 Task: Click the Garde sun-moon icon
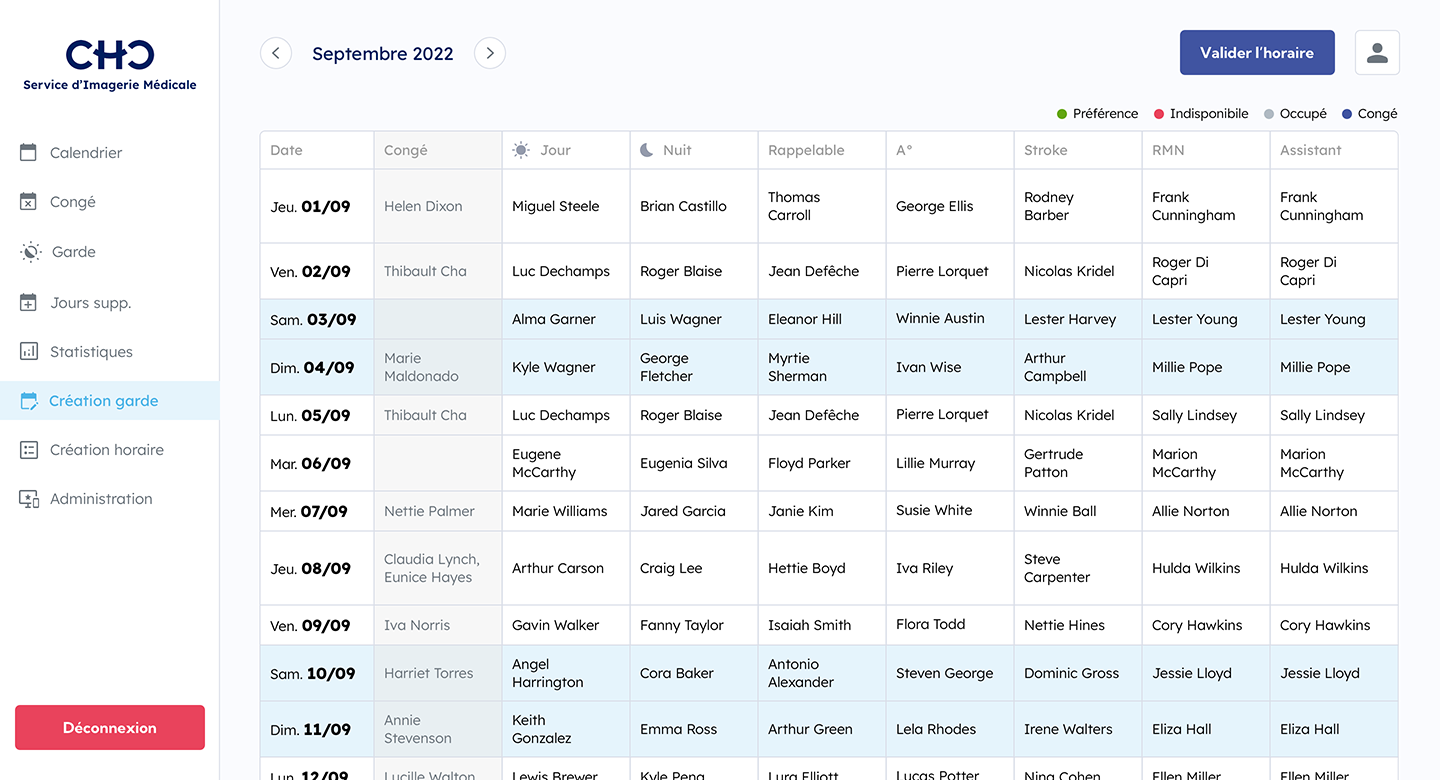click(x=30, y=252)
